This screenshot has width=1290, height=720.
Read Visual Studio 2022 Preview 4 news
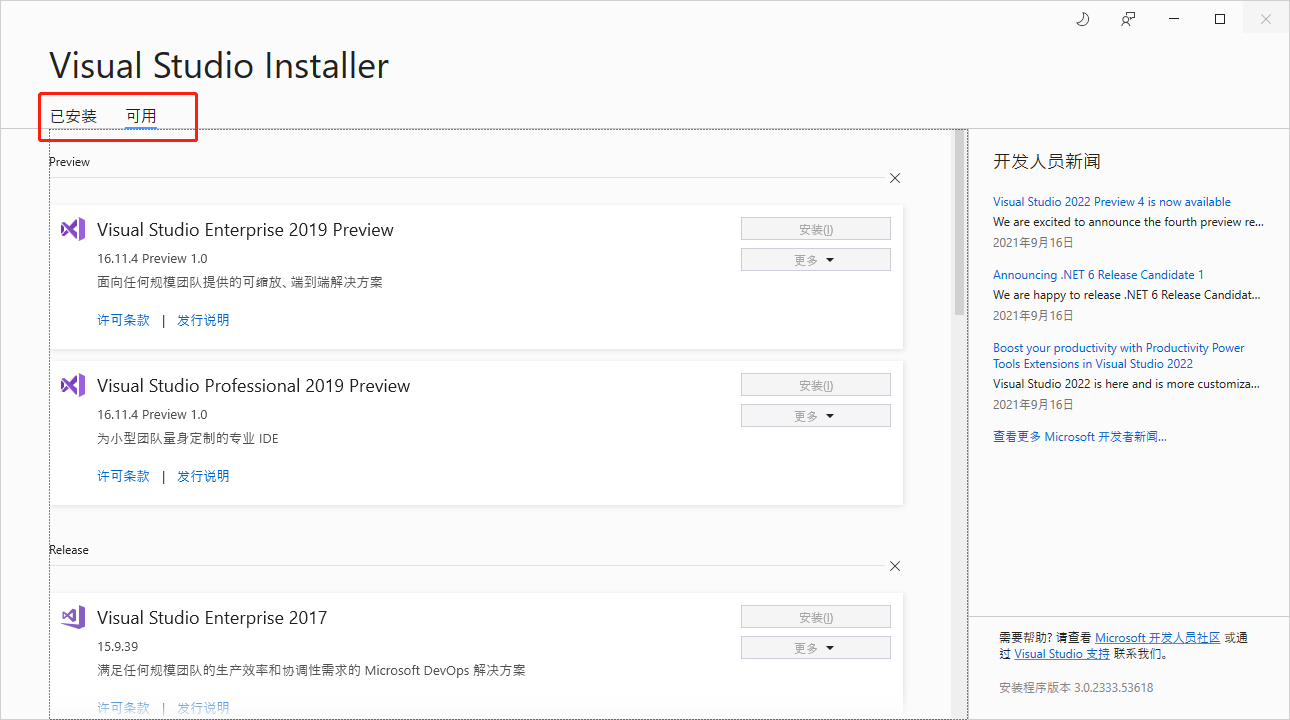pos(1112,202)
